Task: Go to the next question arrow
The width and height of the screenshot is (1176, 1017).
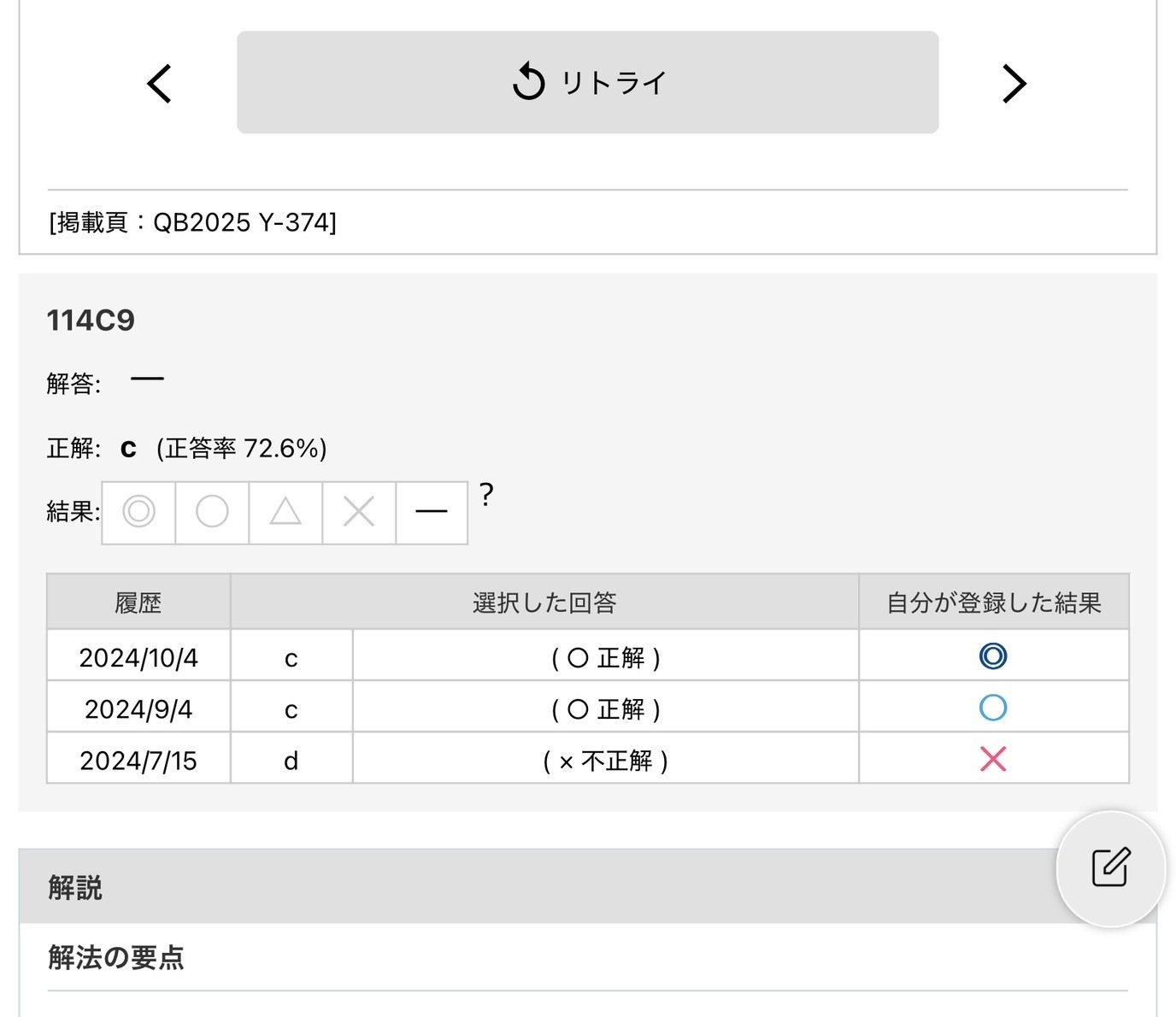Action: pyautogui.click(x=1014, y=84)
